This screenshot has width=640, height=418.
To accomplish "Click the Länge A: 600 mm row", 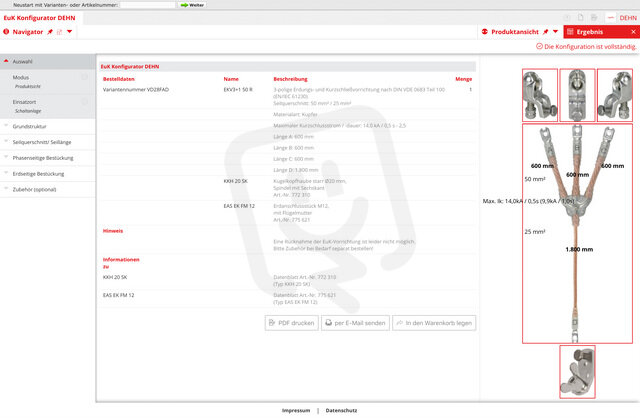I will (x=293, y=137).
